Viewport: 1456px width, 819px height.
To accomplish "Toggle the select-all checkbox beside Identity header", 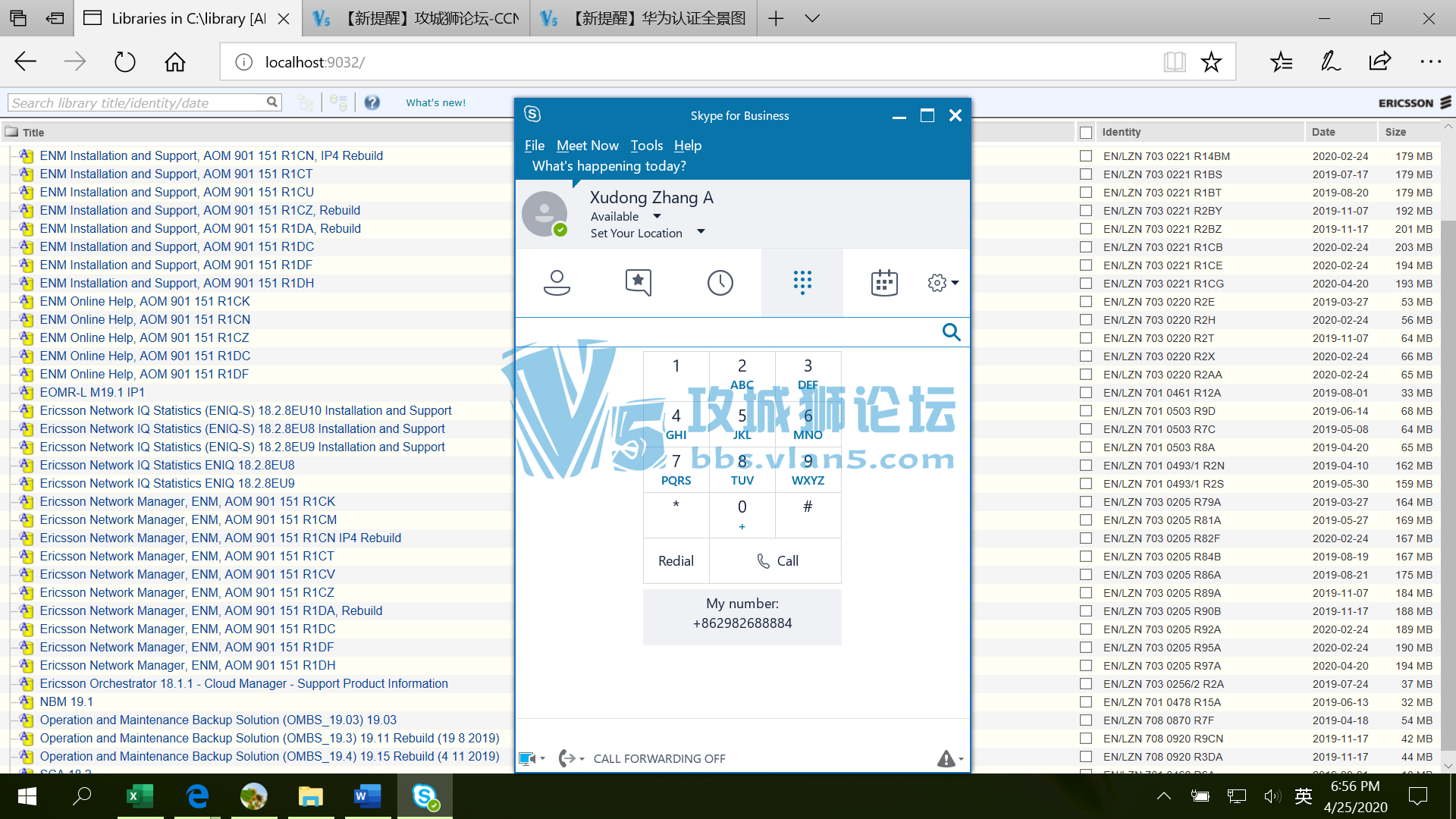I will [1086, 132].
